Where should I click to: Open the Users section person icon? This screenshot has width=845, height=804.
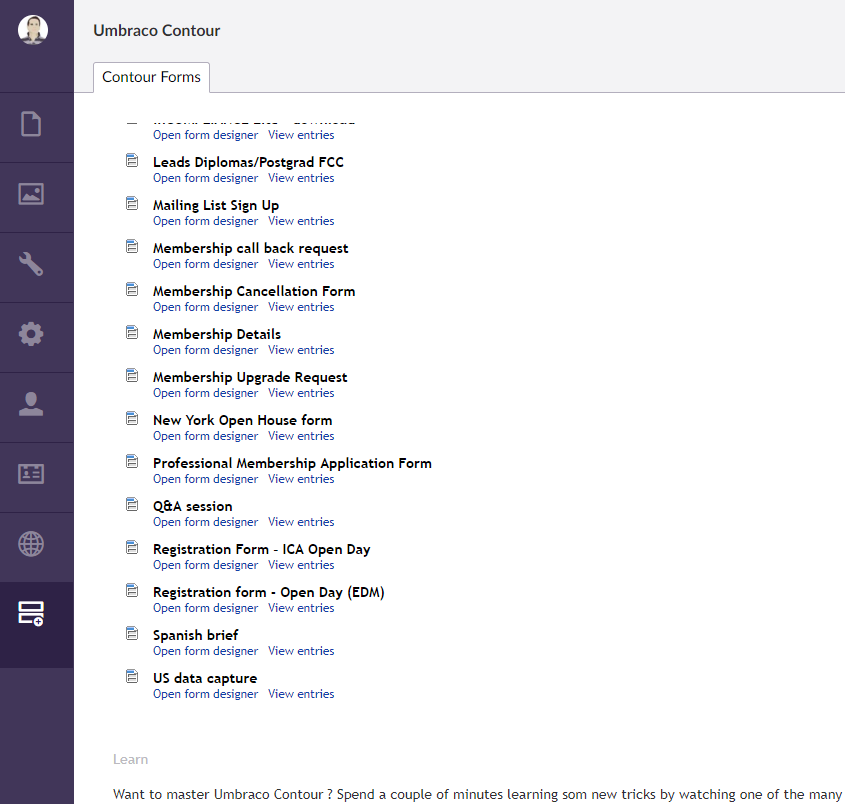coord(31,404)
